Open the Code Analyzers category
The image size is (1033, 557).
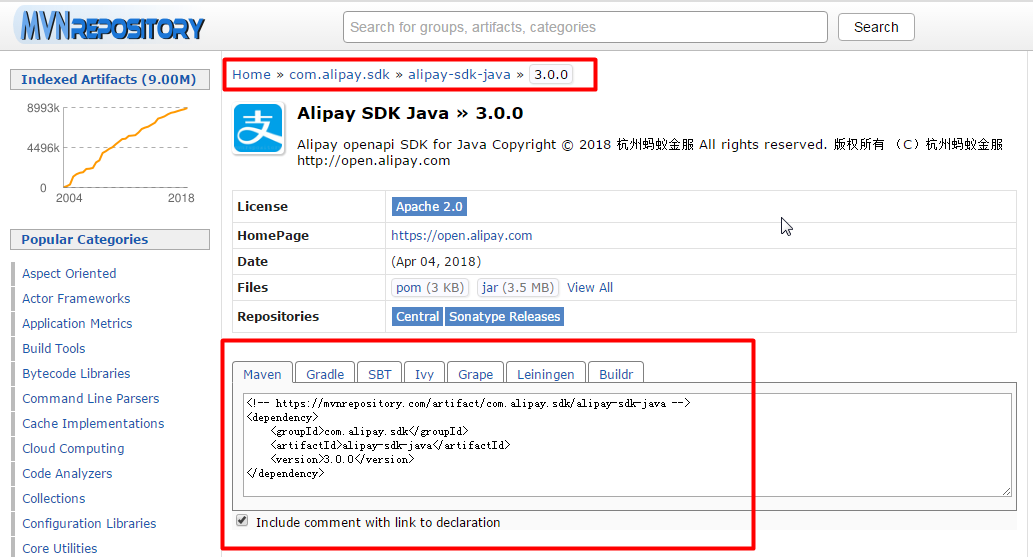tap(67, 474)
